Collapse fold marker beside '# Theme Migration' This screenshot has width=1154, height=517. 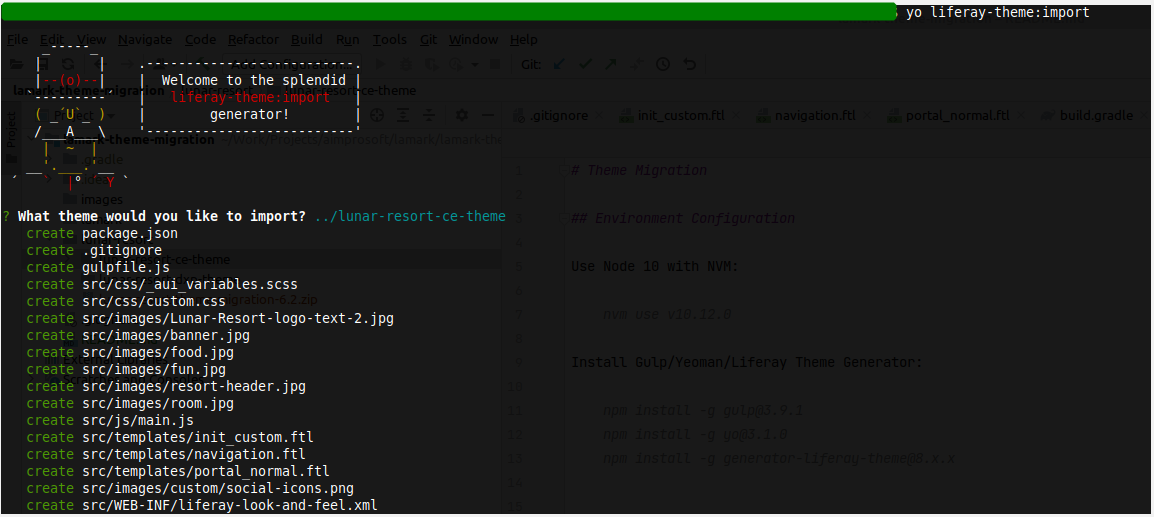tap(563, 170)
